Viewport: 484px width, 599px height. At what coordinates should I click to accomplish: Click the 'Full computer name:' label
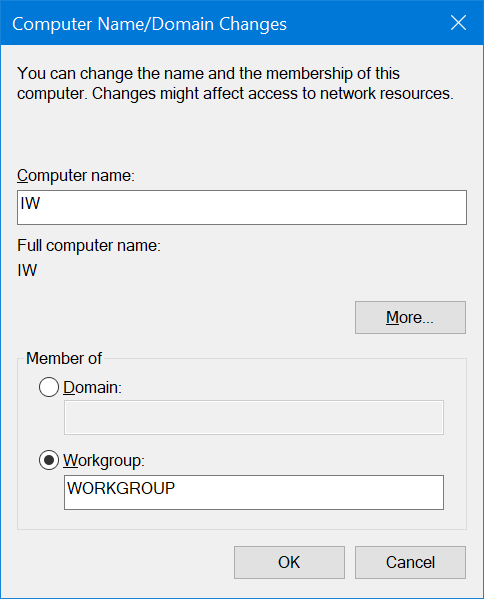[89, 246]
